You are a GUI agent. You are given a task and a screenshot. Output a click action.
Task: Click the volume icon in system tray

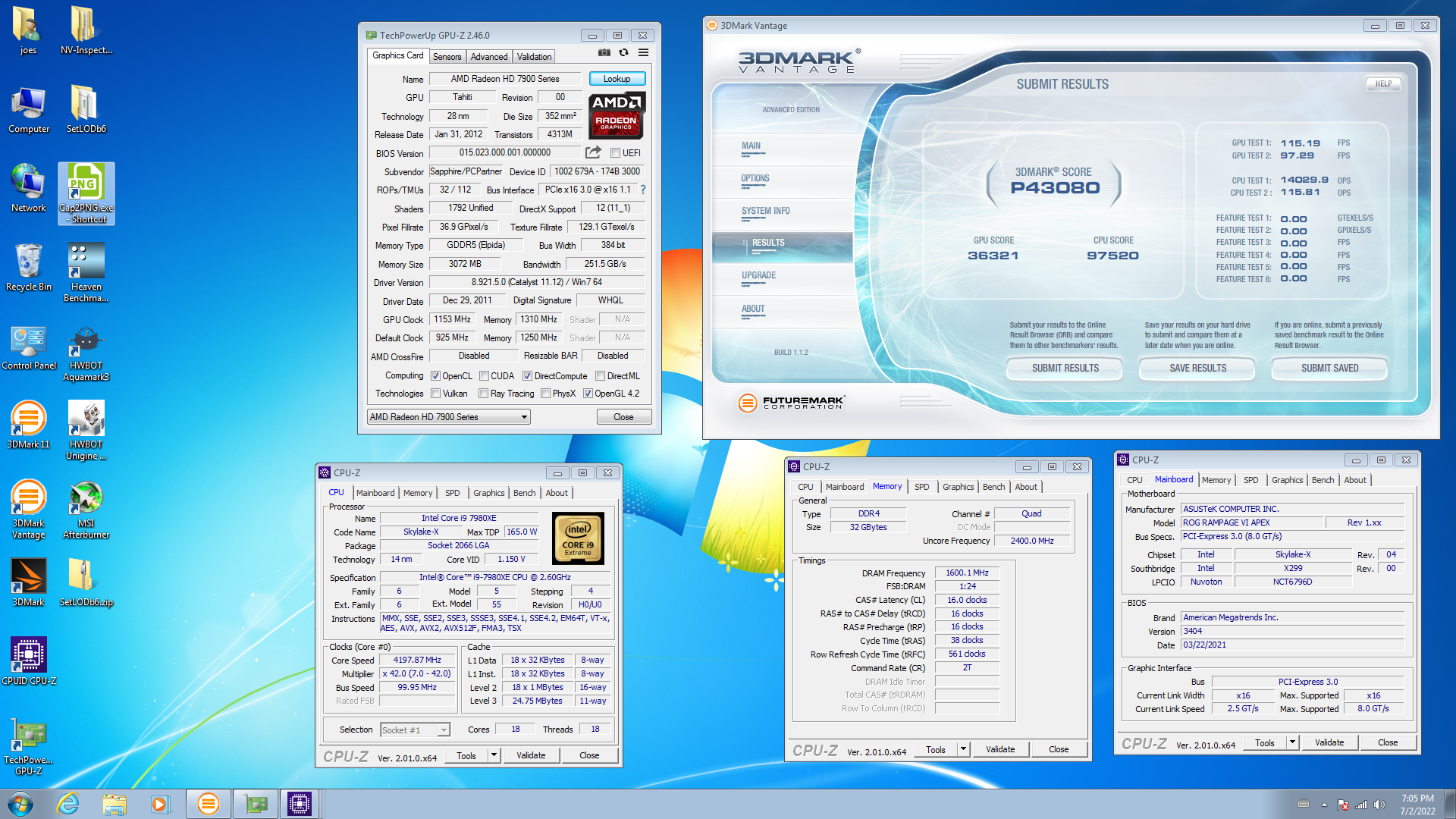pos(1379,805)
